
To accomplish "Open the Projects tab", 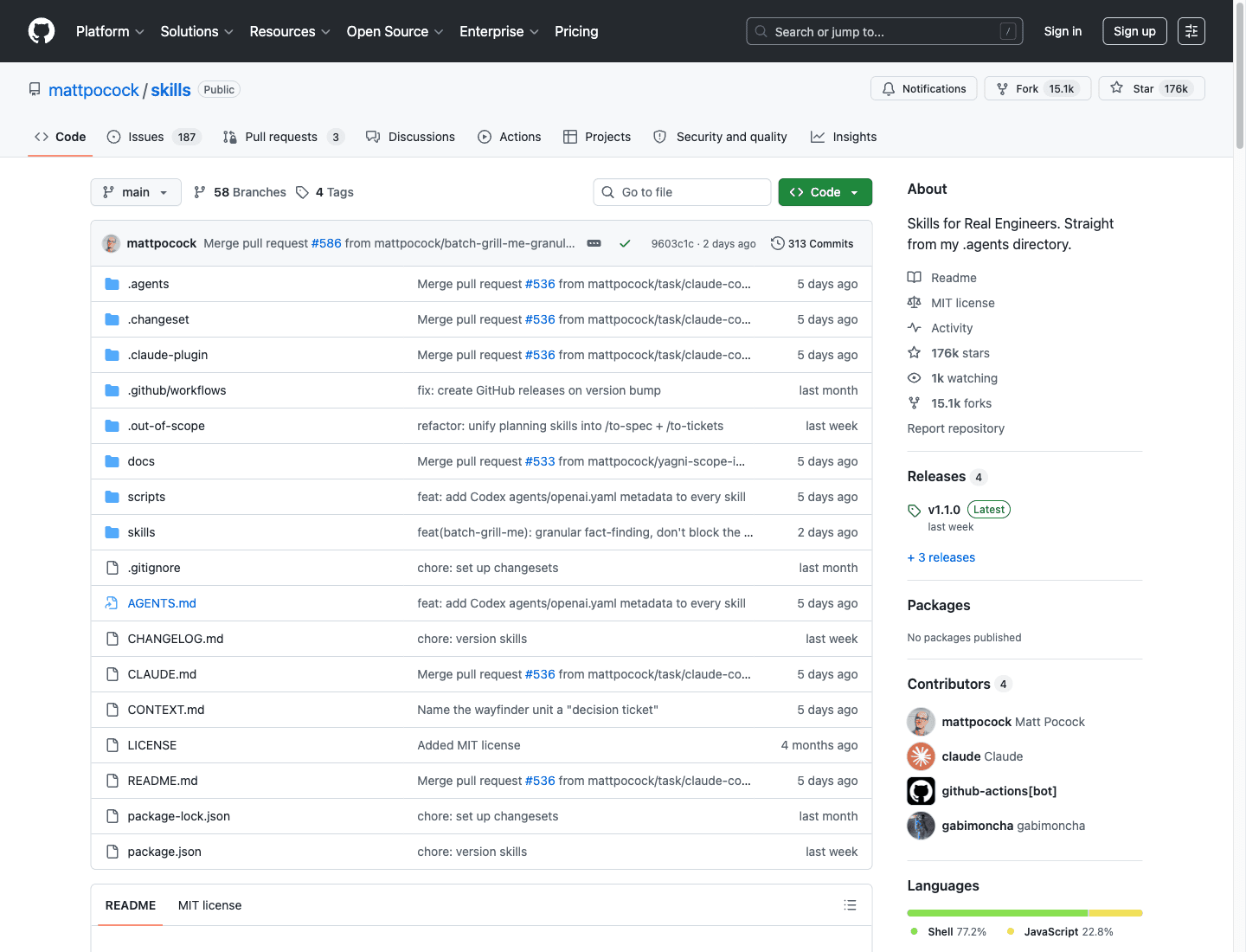I will point(597,137).
